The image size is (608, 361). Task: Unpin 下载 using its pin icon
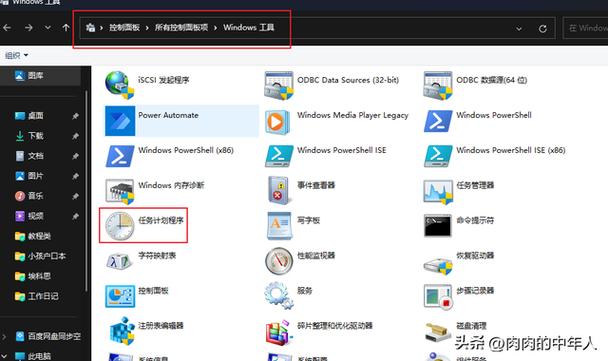tap(75, 136)
